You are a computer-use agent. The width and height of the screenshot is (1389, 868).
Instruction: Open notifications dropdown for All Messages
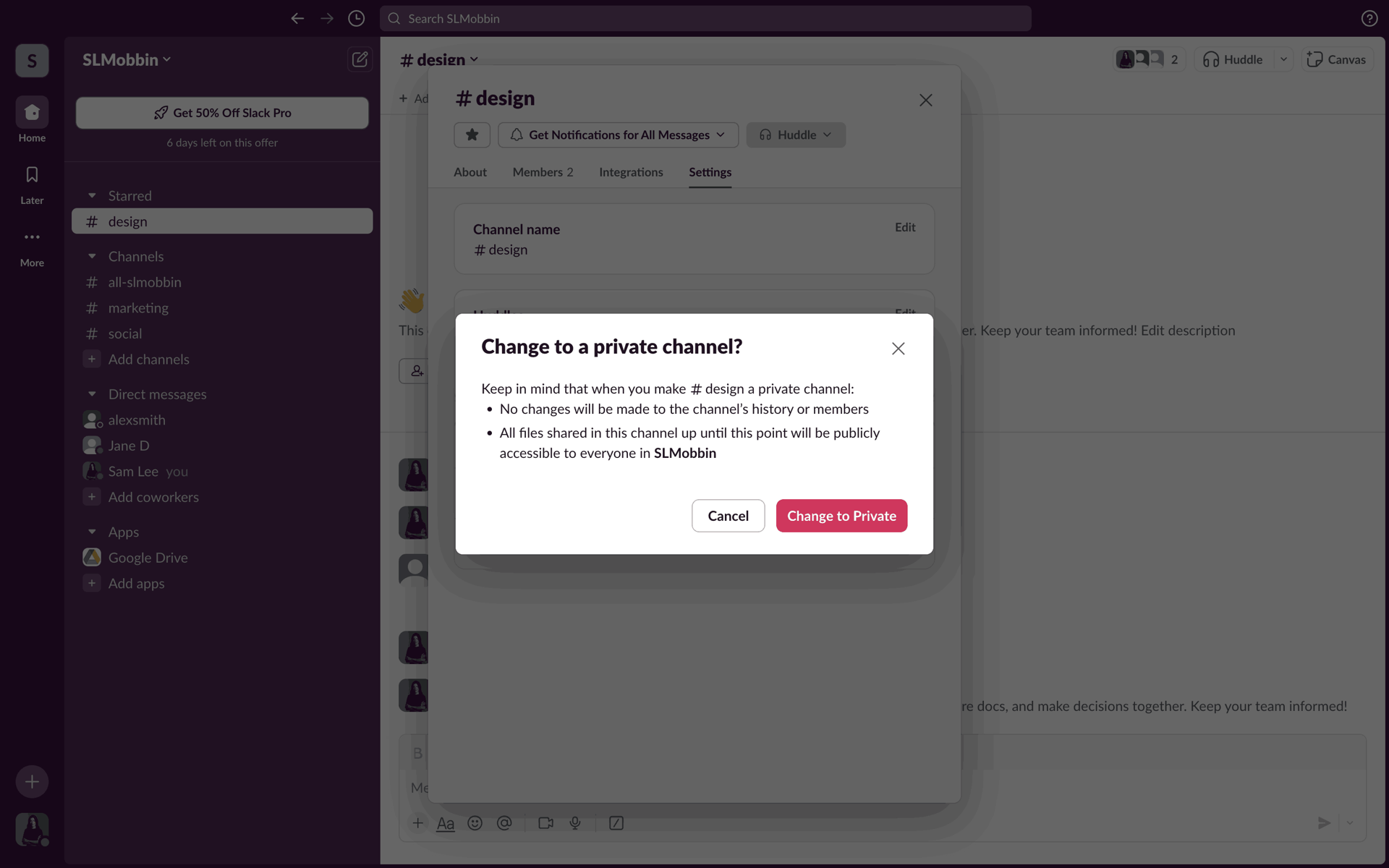pos(618,135)
